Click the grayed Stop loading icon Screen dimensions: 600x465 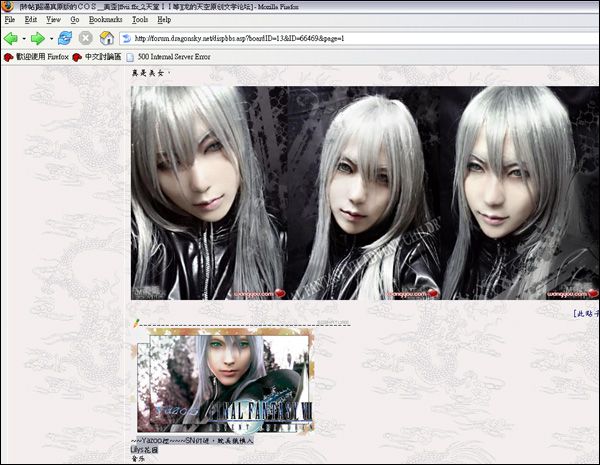click(x=86, y=38)
